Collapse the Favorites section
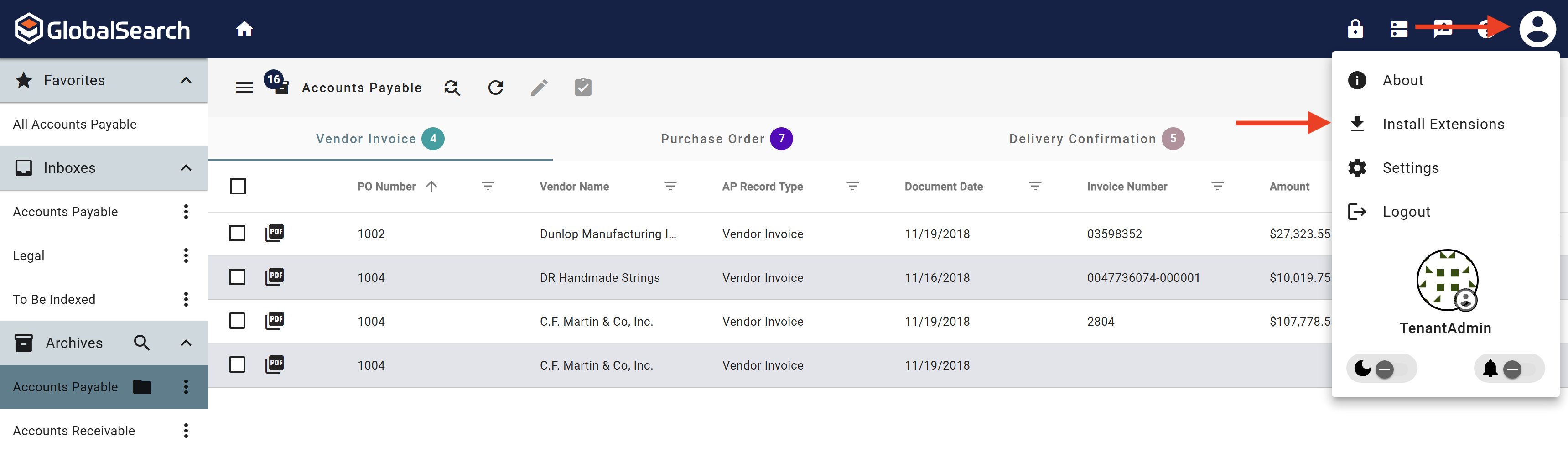This screenshot has width=1568, height=458. point(186,80)
